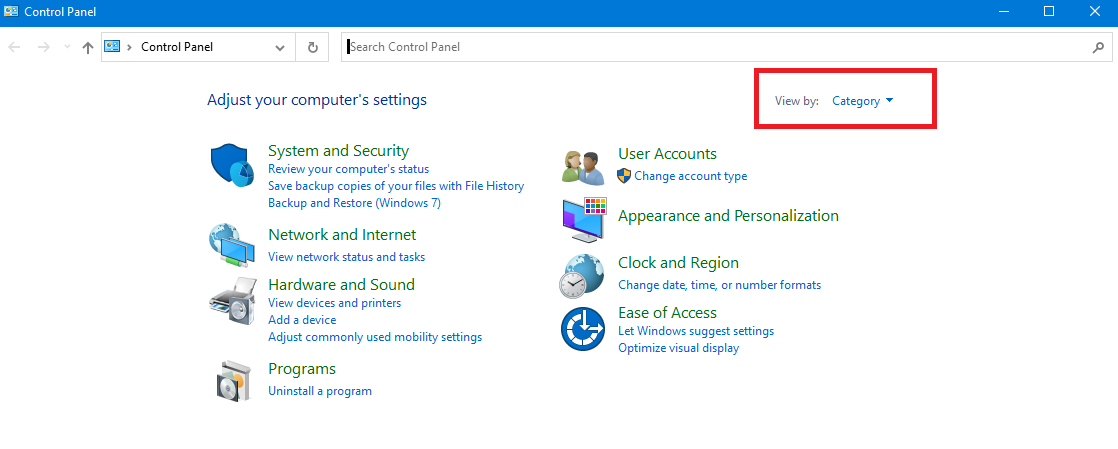Click the Ease of Access icon
The image size is (1118, 449).
[583, 329]
